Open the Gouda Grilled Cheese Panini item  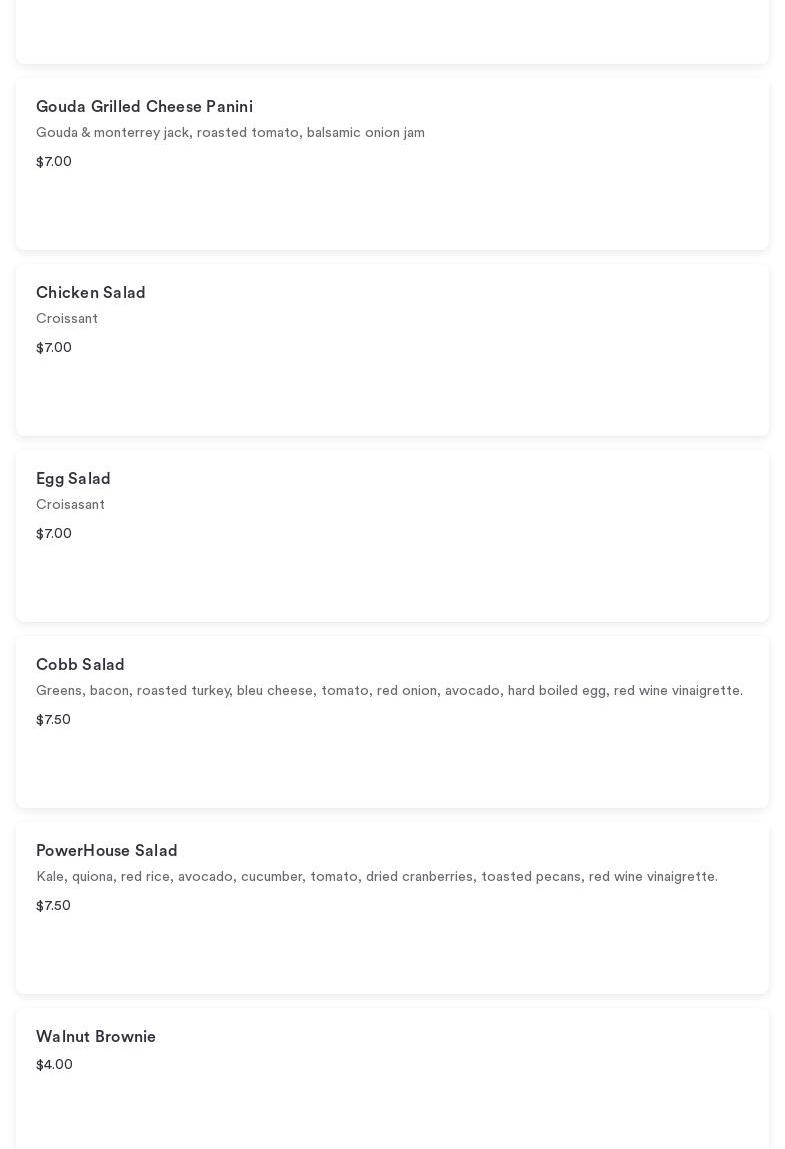coord(144,107)
